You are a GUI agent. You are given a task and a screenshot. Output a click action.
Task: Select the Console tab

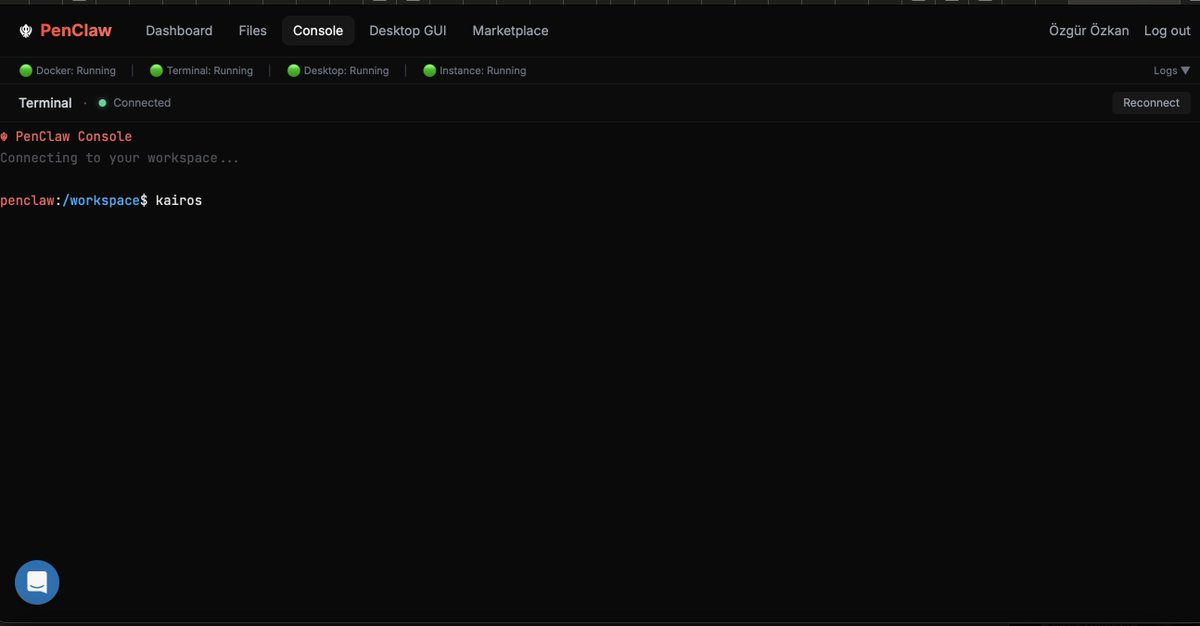(x=318, y=31)
